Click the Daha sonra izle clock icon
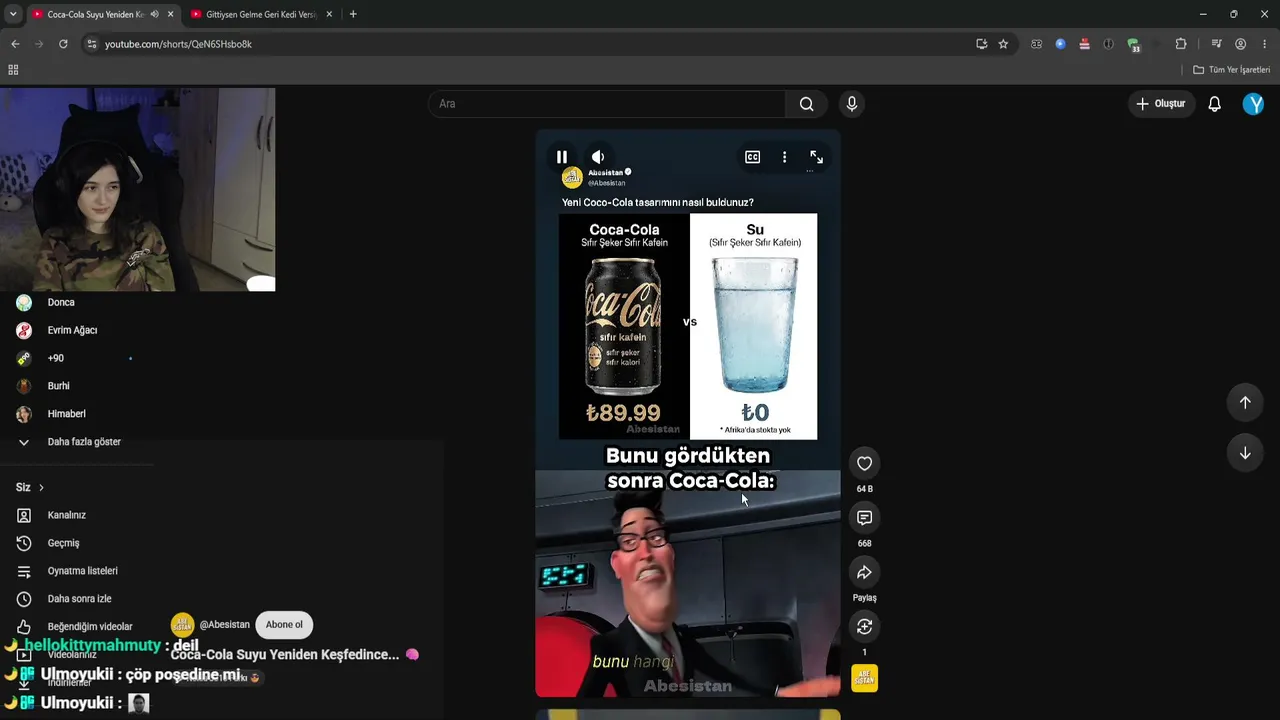The width and height of the screenshot is (1280, 720). (24, 599)
